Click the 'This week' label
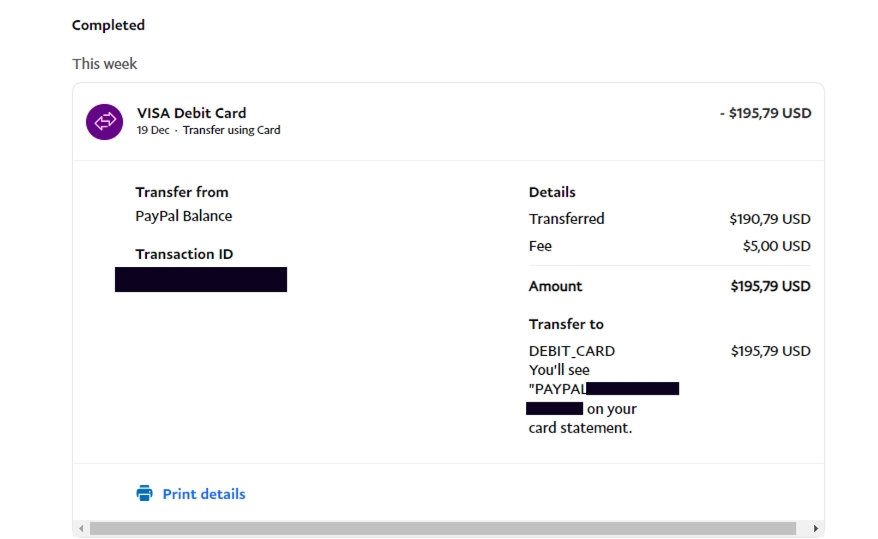The height and width of the screenshot is (539, 878). 104,64
